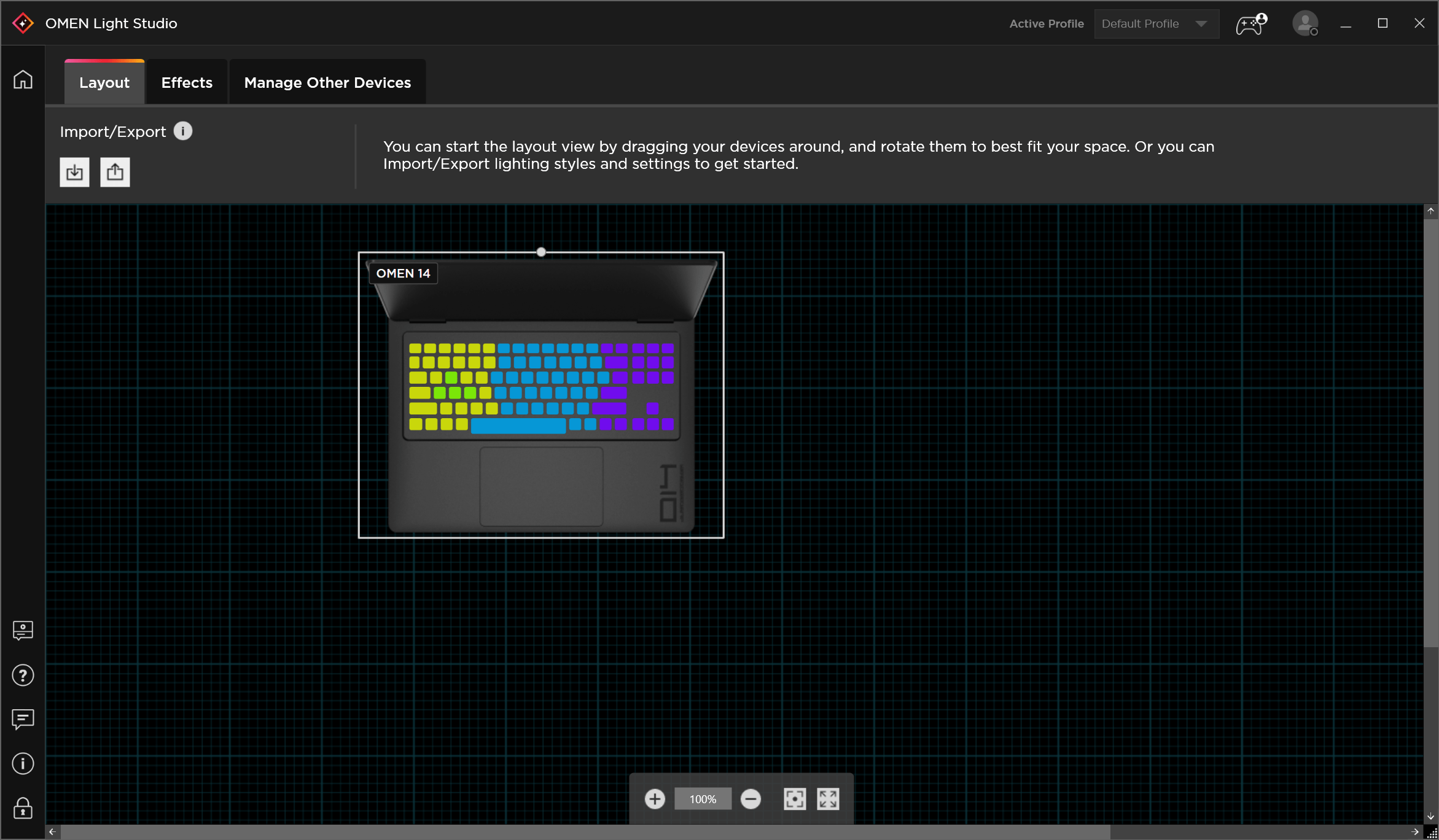Click the Export lighting settings icon
The image size is (1439, 840).
[x=115, y=172]
